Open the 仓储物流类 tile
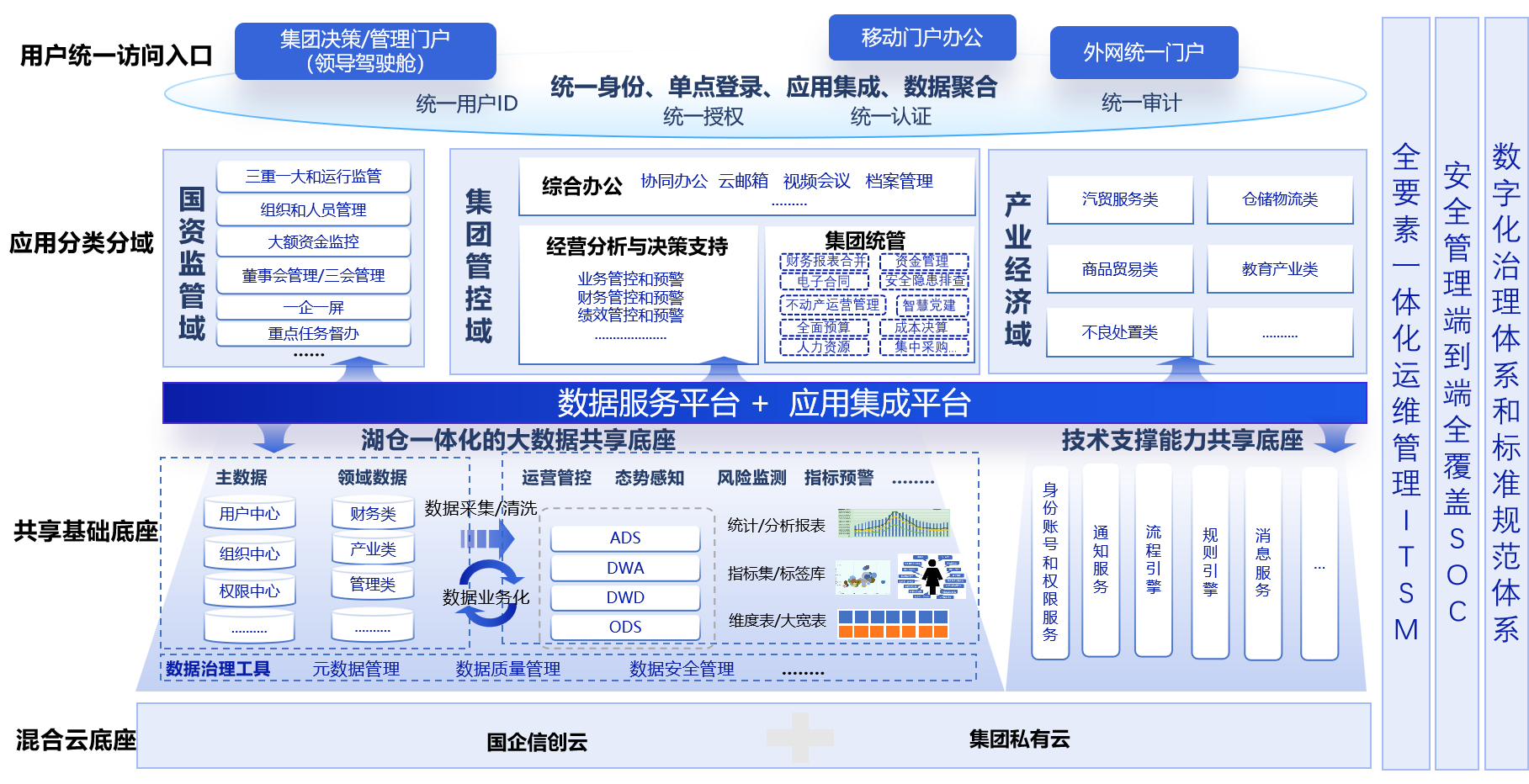Screen dimensions: 1529x784 pos(1280,199)
